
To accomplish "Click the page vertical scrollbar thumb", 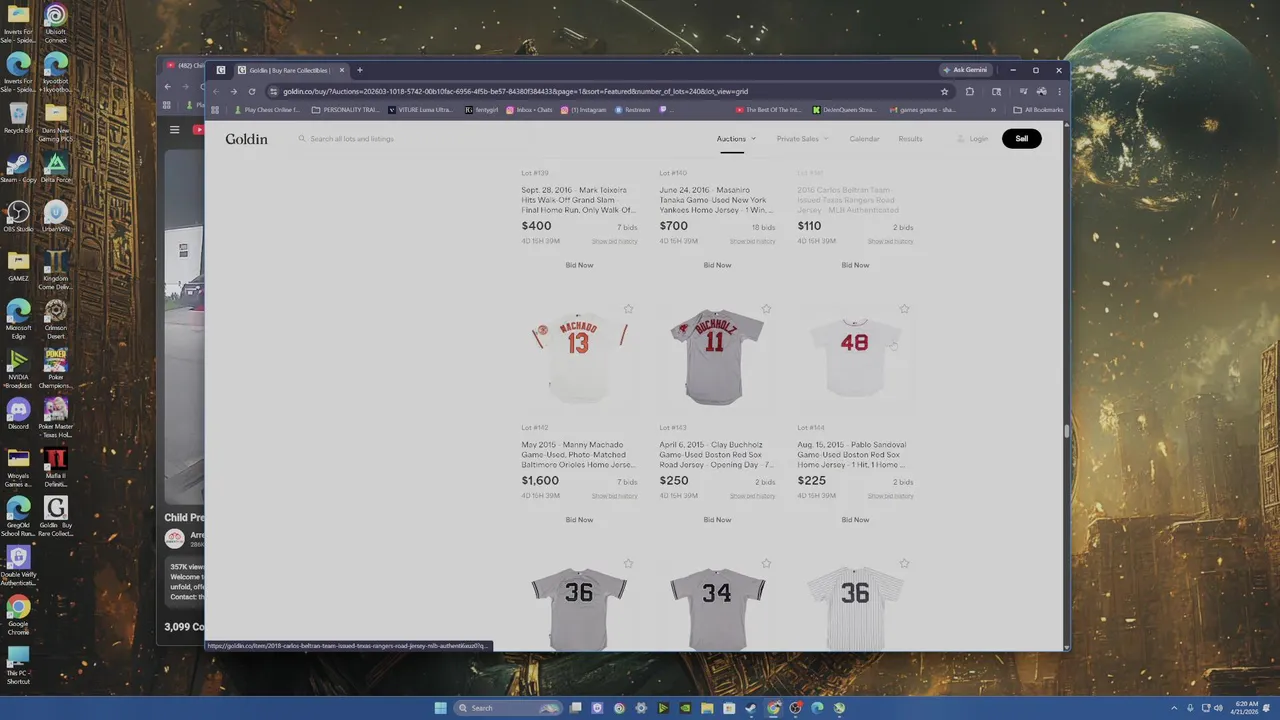I will click(1066, 431).
